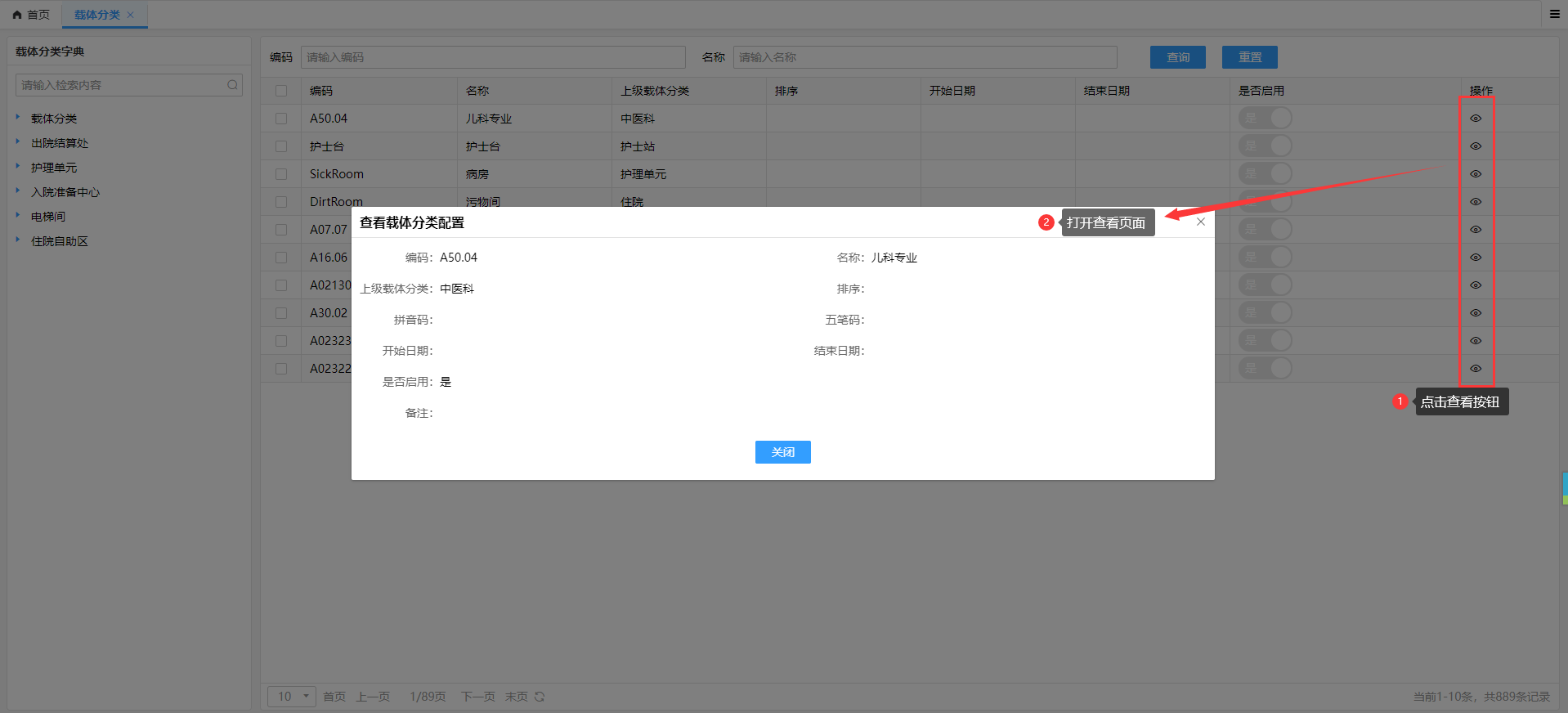Click the eye icon in the 护士台 row
This screenshot has width=1568, height=713.
click(x=1476, y=146)
